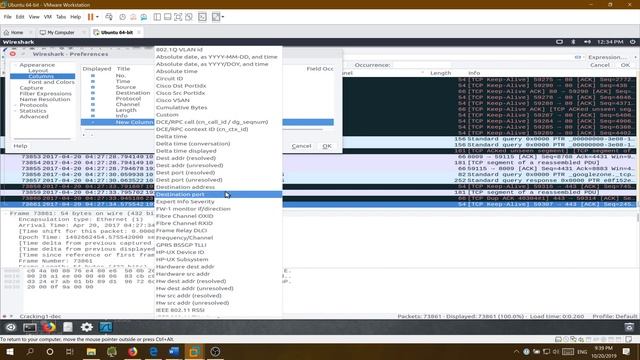Revert to snapshot using the toolbar icon
The height and width of the screenshot is (360, 640).
click(x=133, y=17)
